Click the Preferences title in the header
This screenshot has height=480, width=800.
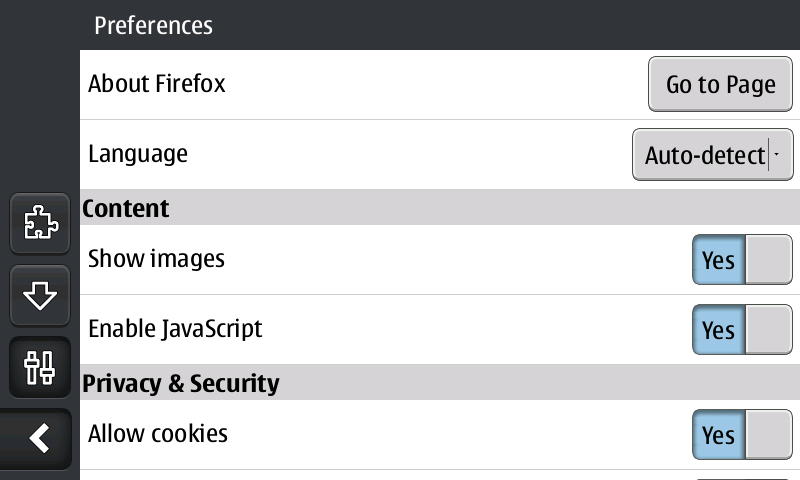pyautogui.click(x=154, y=26)
